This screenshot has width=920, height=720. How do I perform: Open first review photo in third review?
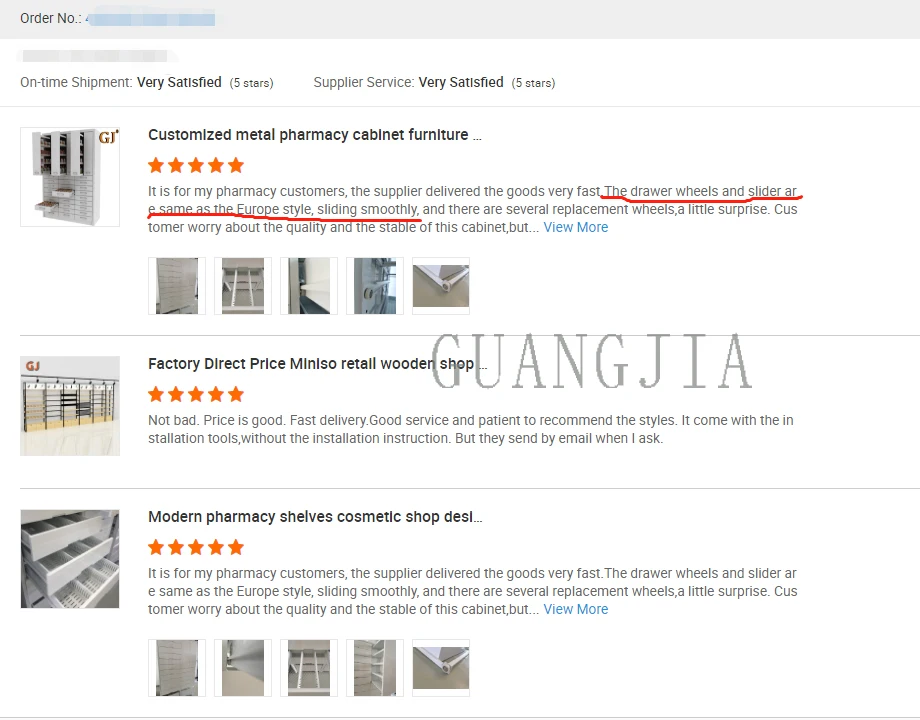177,668
